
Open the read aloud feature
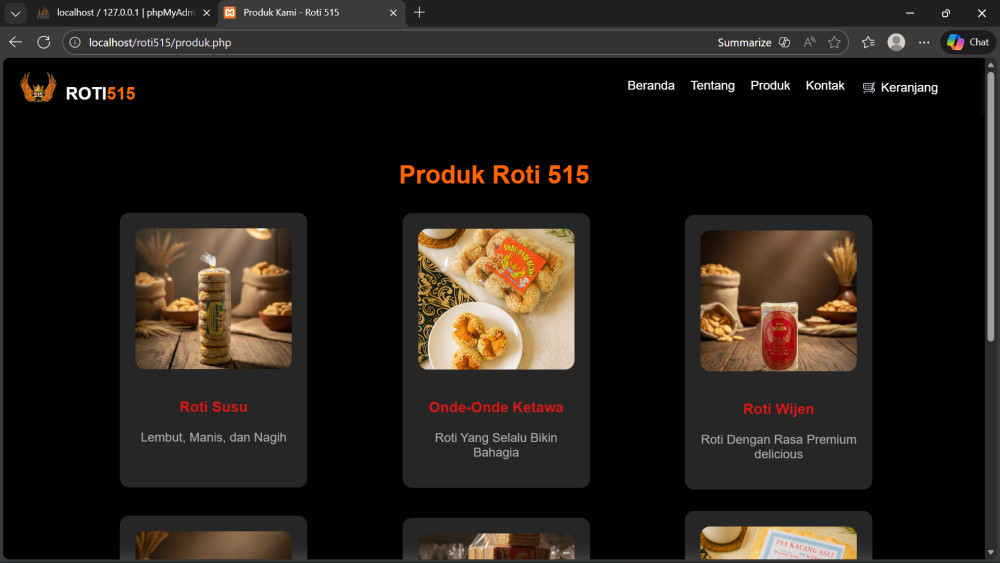point(809,42)
